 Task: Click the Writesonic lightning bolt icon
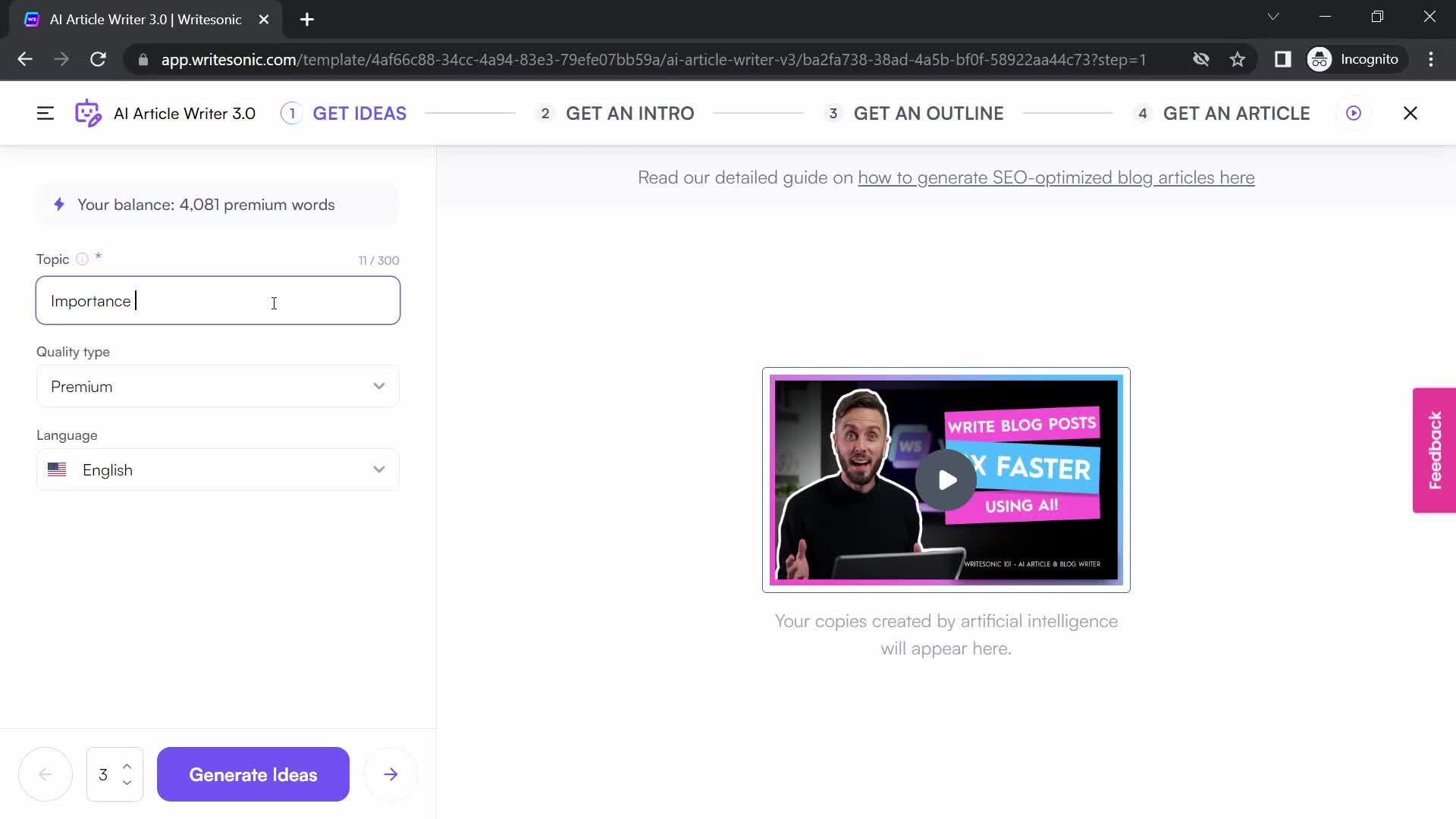[x=57, y=204]
